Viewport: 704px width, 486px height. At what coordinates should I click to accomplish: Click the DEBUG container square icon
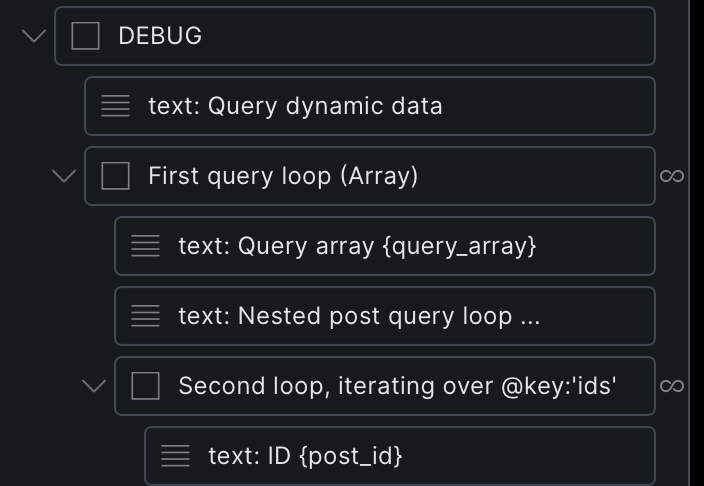point(86,36)
